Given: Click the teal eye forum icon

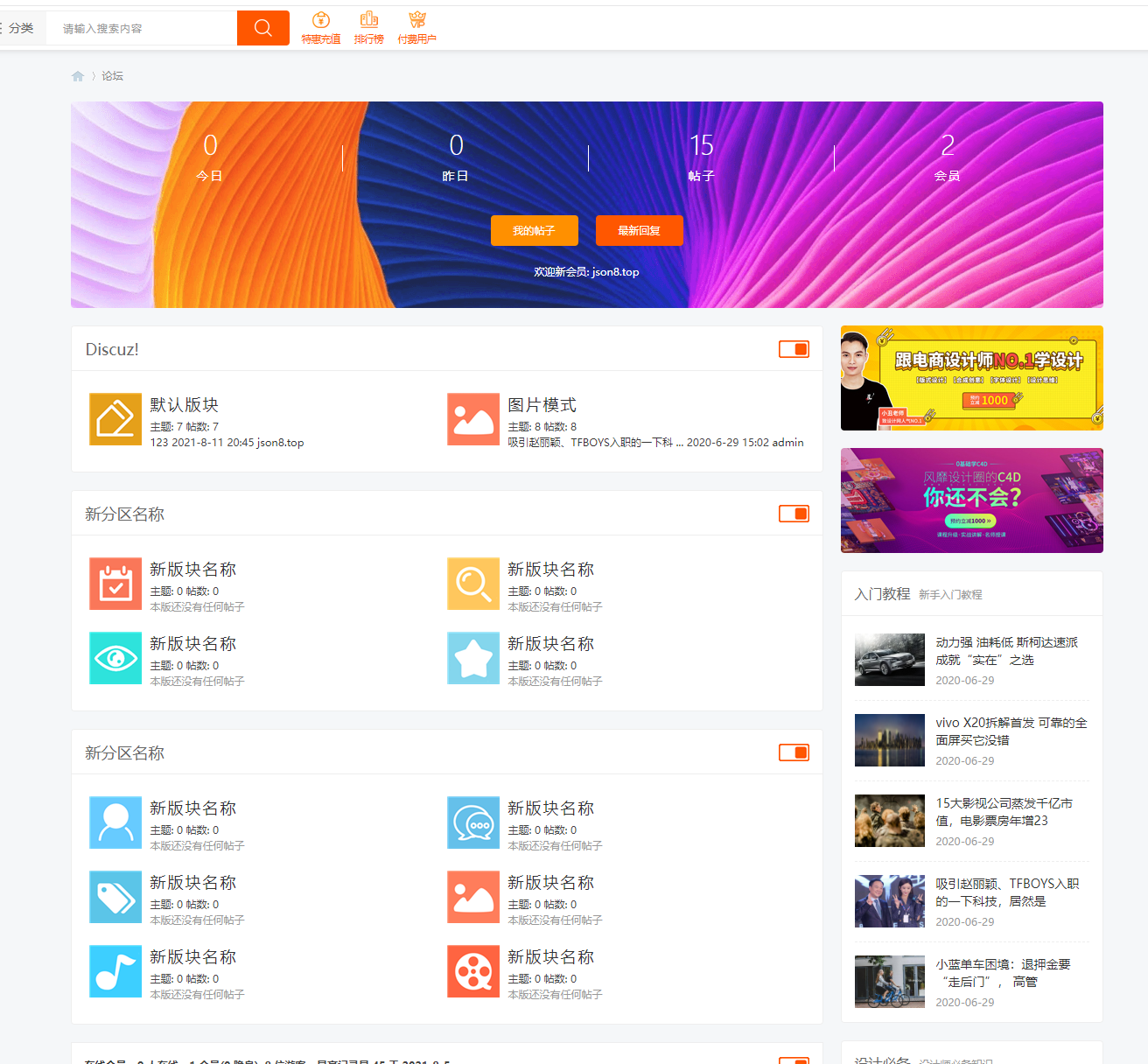Looking at the screenshot, I should (115, 658).
